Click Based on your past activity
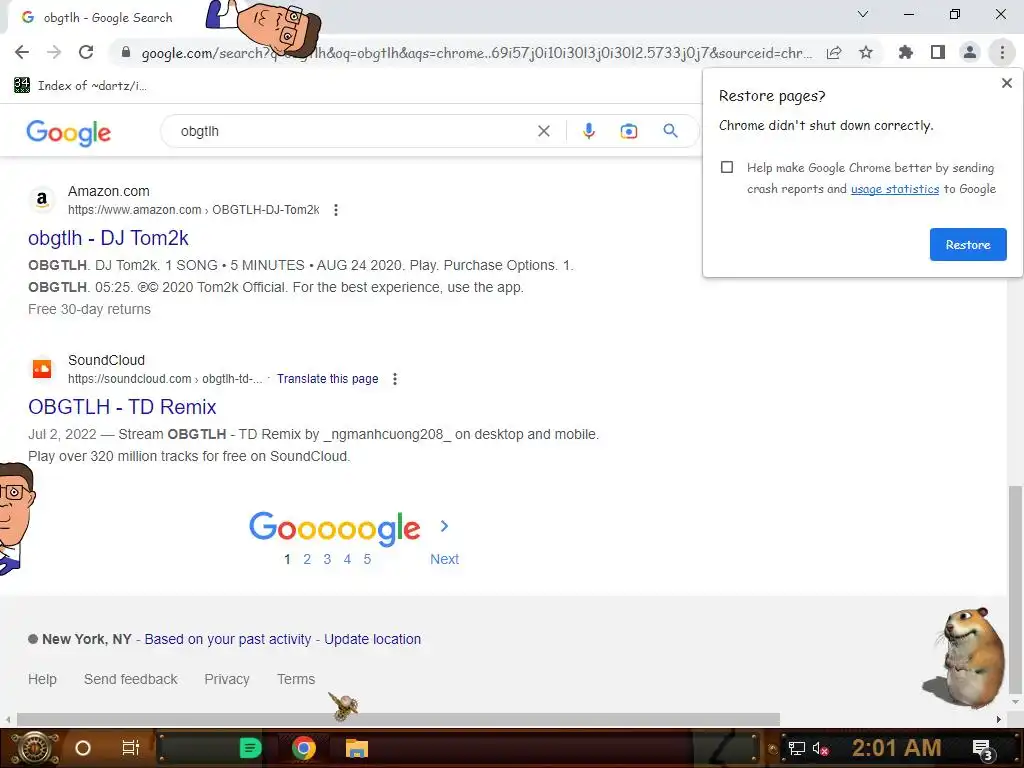This screenshot has height=768, width=1024. (x=228, y=639)
